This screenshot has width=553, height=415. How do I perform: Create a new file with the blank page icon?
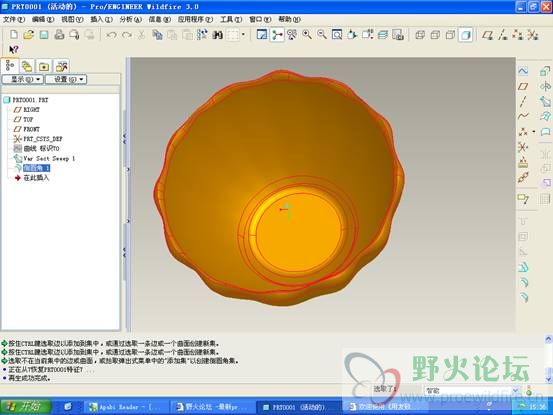pyautogui.click(x=14, y=35)
